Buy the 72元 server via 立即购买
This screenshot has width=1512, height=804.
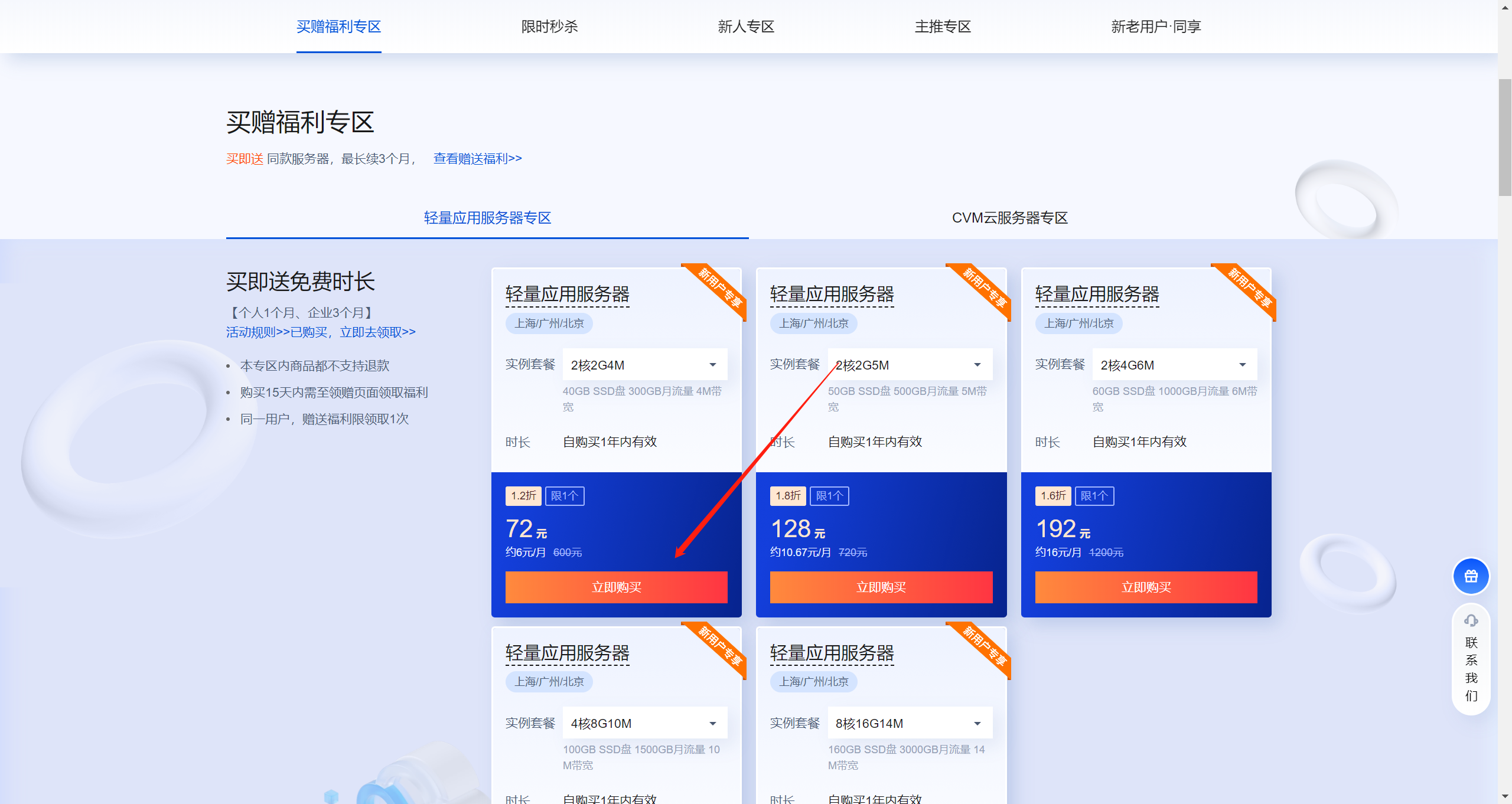pyautogui.click(x=617, y=587)
